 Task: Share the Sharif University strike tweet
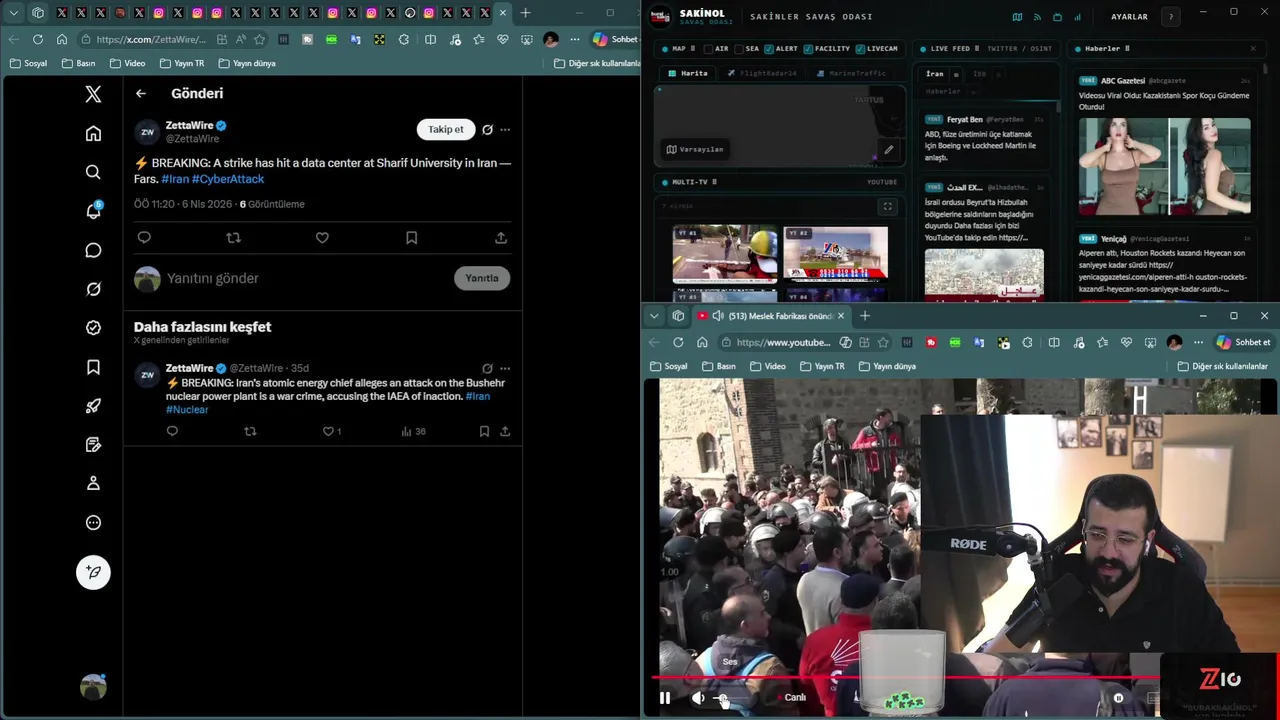500,238
